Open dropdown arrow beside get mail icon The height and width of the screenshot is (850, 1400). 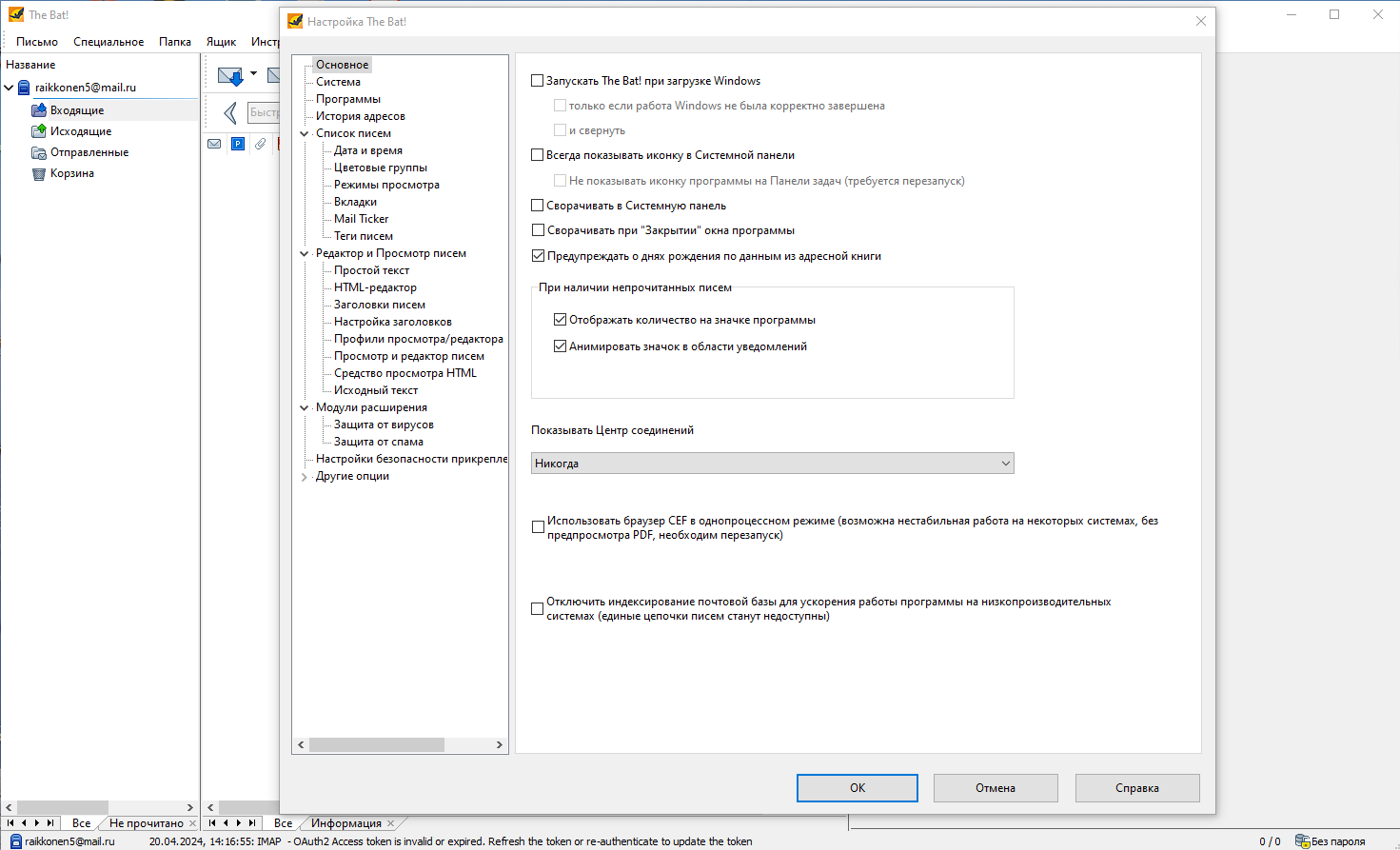pos(254,74)
